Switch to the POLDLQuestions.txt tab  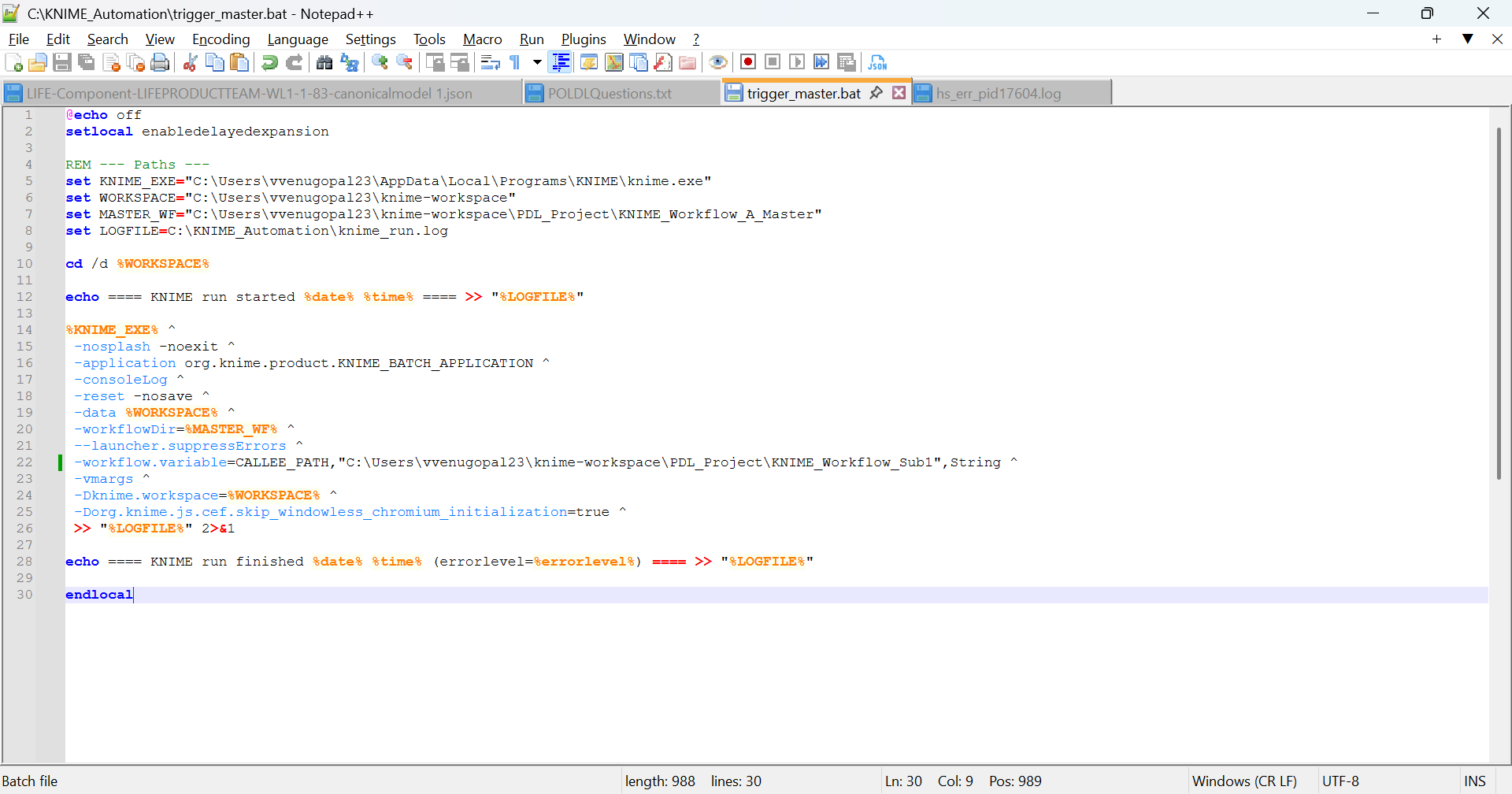(610, 94)
